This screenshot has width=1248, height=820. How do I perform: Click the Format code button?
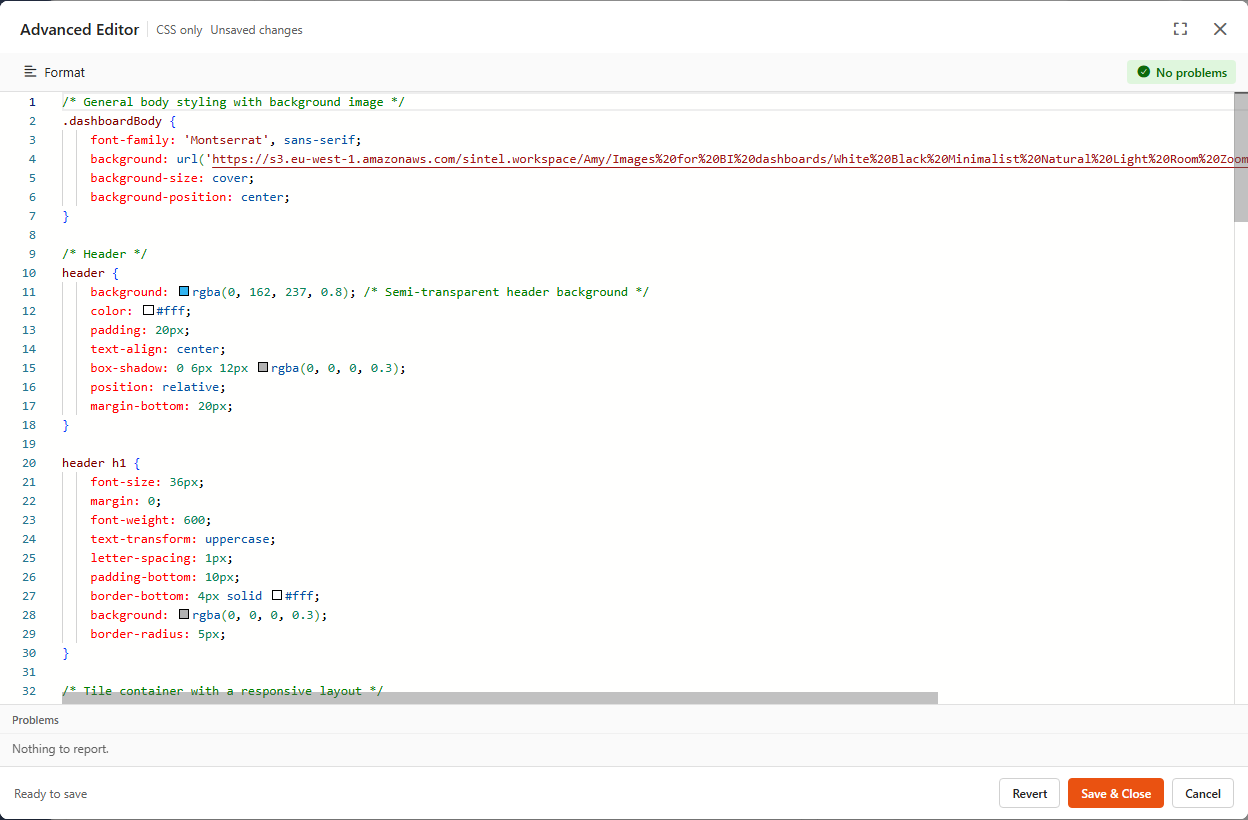point(55,72)
